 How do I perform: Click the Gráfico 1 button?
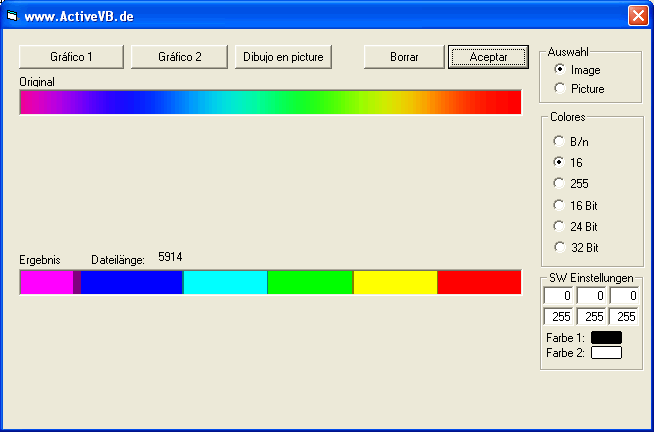click(71, 57)
